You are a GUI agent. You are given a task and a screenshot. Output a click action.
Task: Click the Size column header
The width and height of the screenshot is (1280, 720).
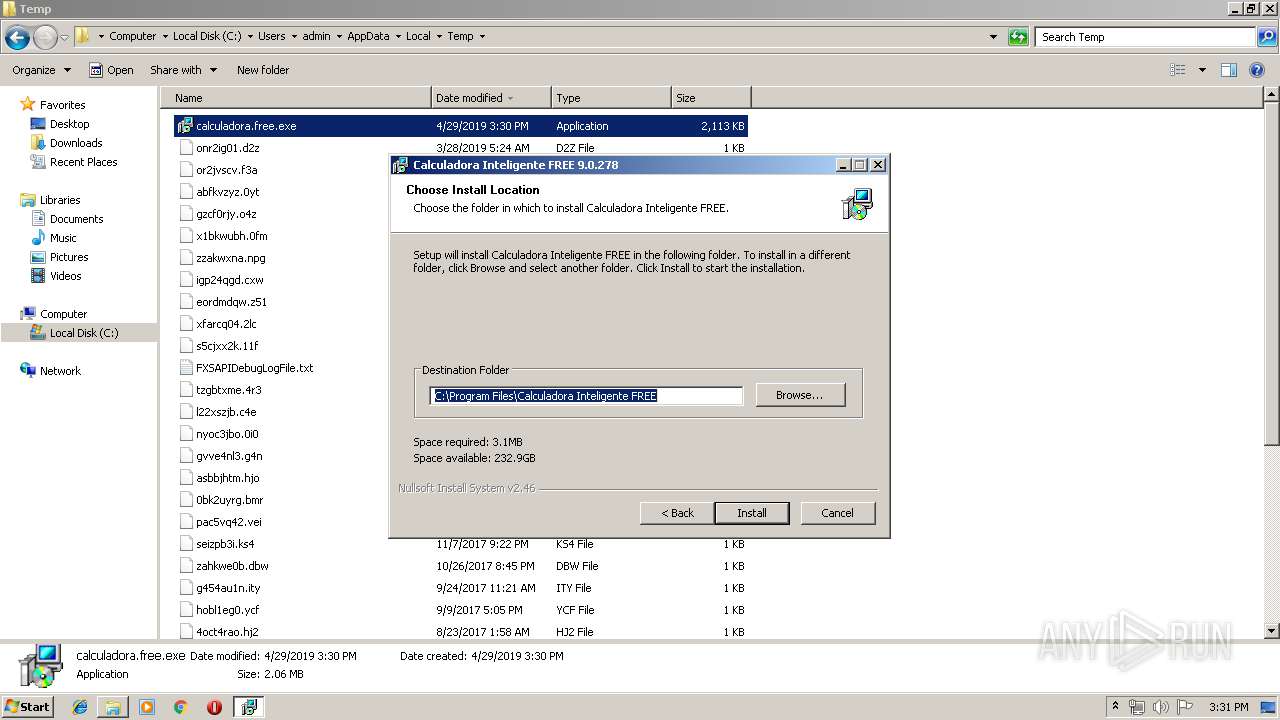711,98
